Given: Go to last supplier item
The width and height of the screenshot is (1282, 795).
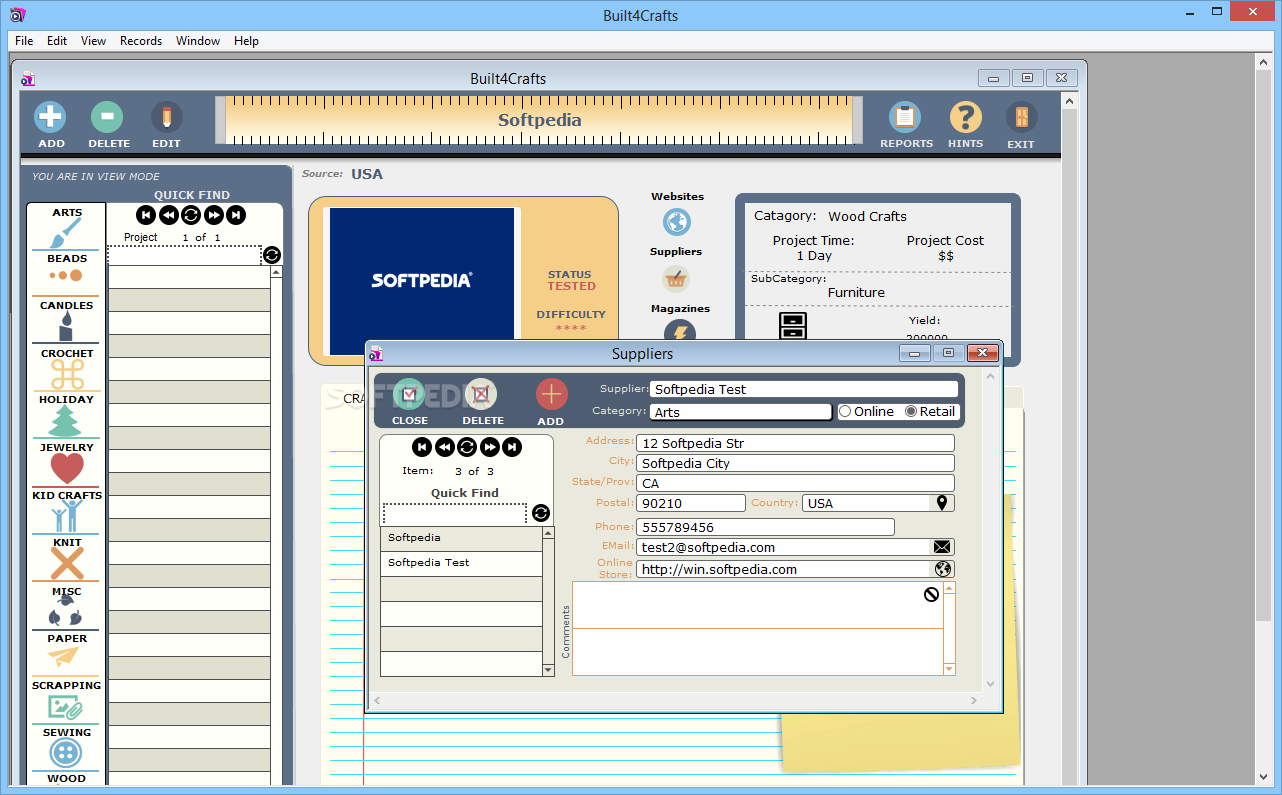Looking at the screenshot, I should click(x=512, y=447).
